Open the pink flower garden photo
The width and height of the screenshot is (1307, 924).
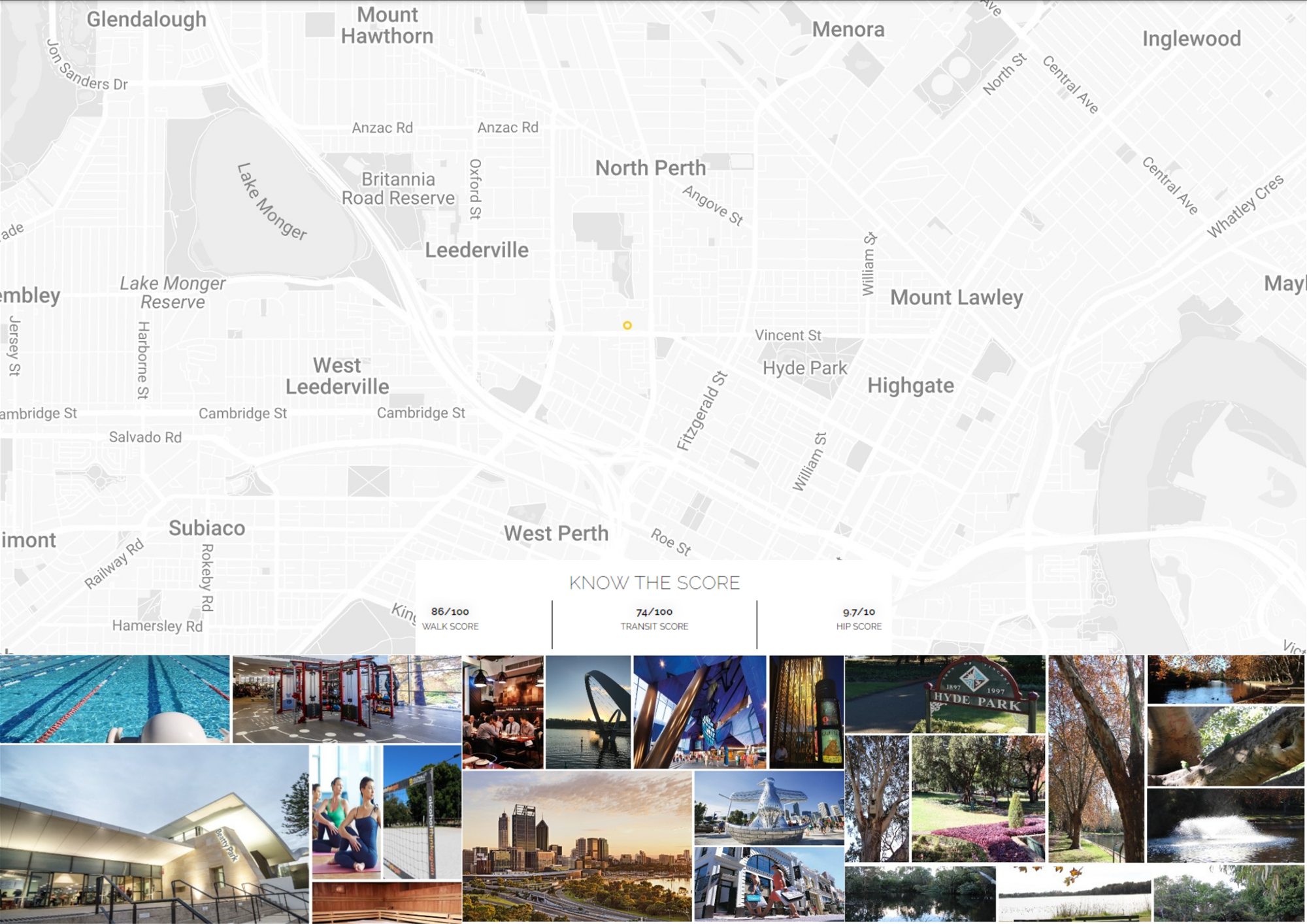(x=978, y=798)
